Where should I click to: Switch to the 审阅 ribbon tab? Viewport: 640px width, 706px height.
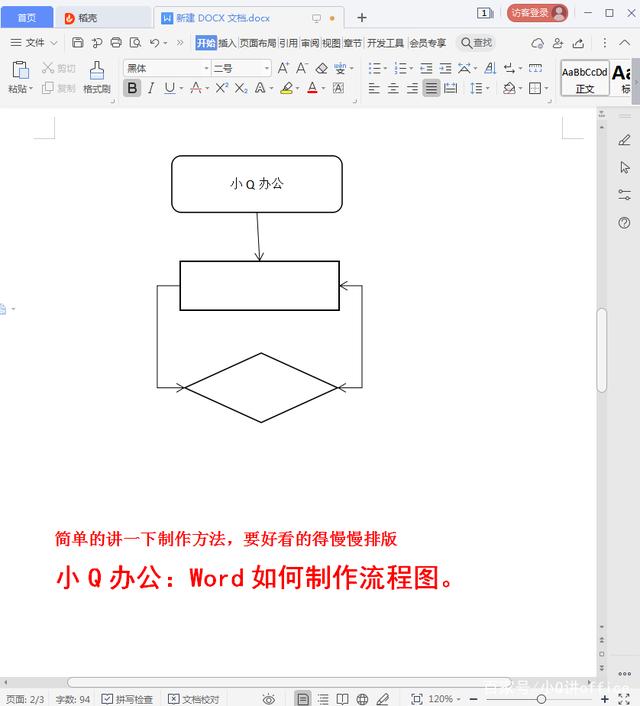tap(310, 43)
